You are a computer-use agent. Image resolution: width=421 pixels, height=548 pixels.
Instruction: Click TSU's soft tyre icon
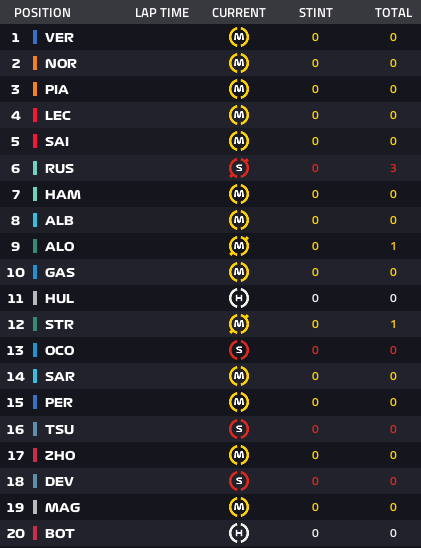[239, 429]
